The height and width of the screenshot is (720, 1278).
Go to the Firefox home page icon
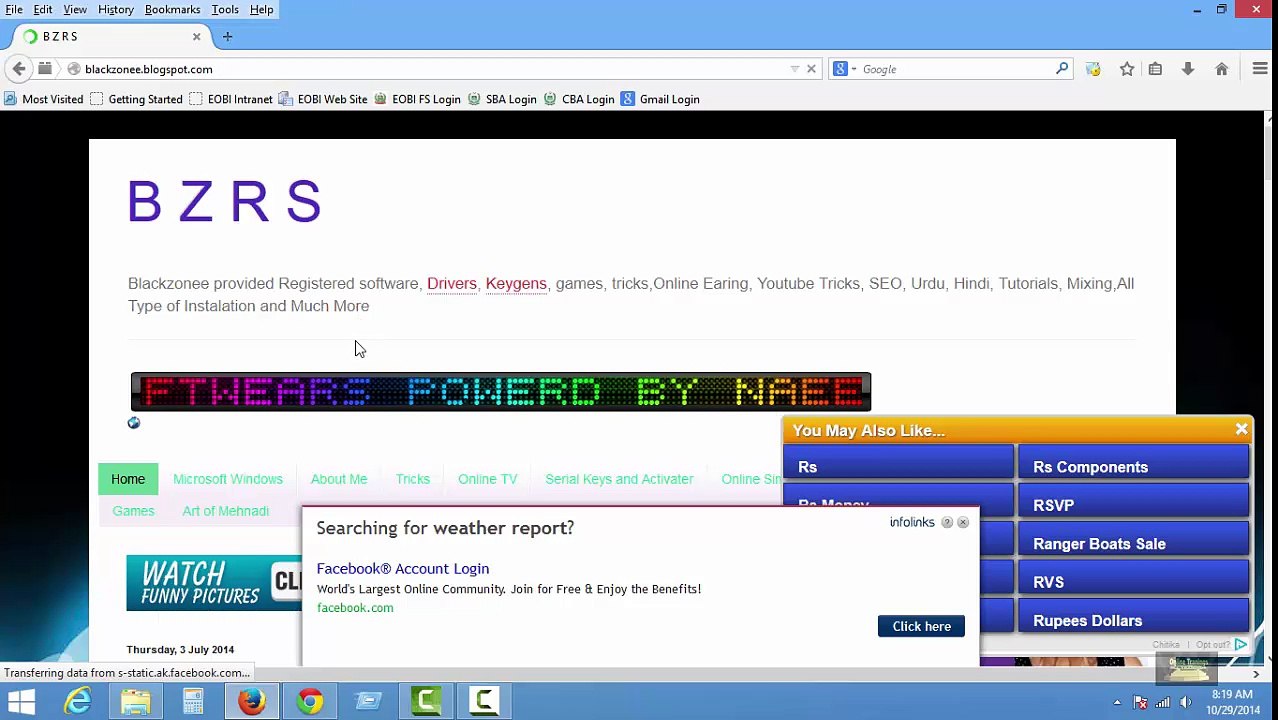pos(1221,69)
